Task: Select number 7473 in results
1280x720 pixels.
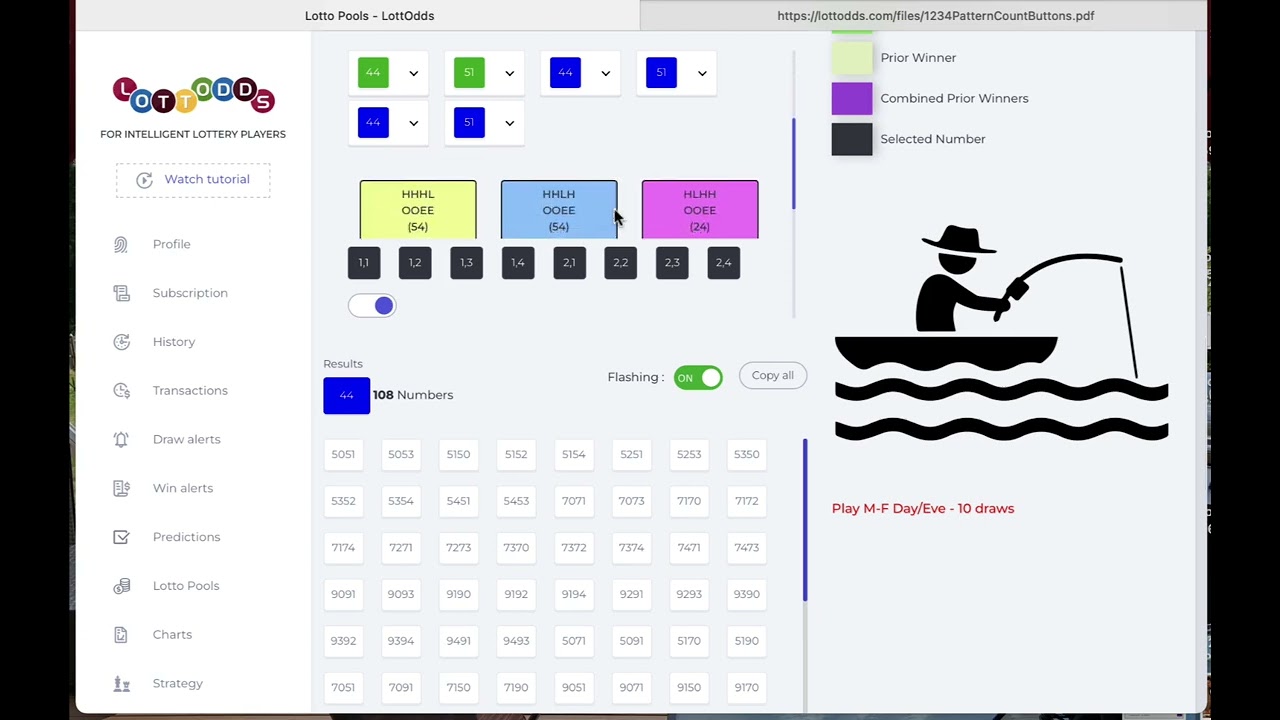Action: 747,548
